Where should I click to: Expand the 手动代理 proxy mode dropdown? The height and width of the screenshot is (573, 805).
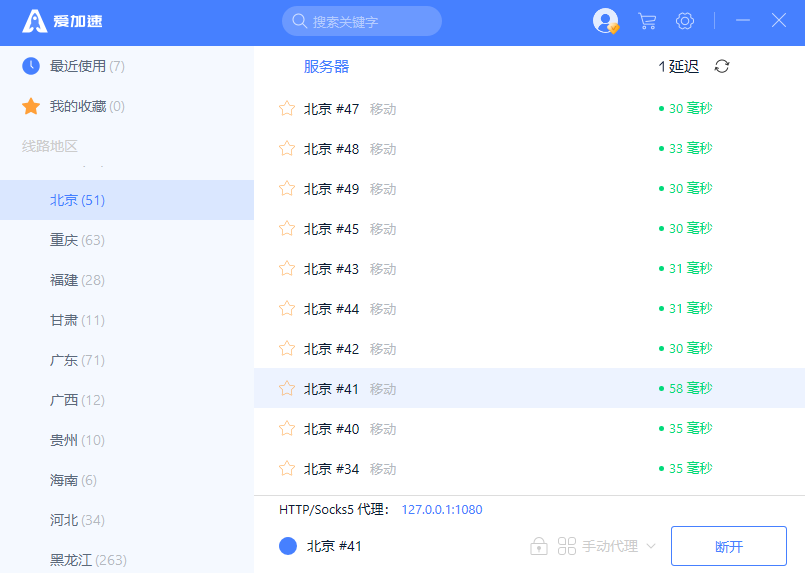click(651, 546)
